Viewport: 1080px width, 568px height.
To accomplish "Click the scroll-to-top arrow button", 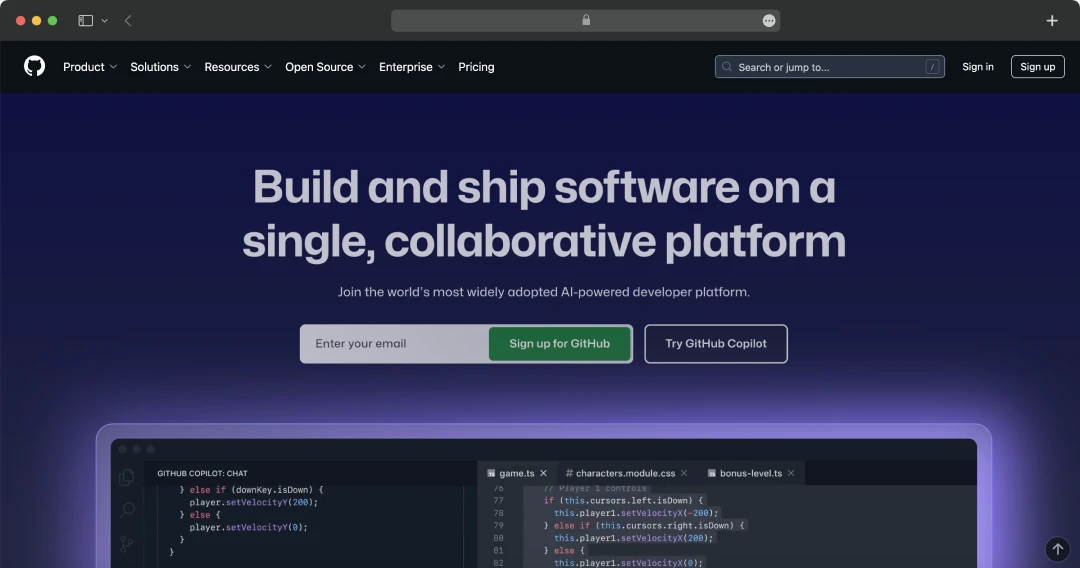I will coord(1057,549).
